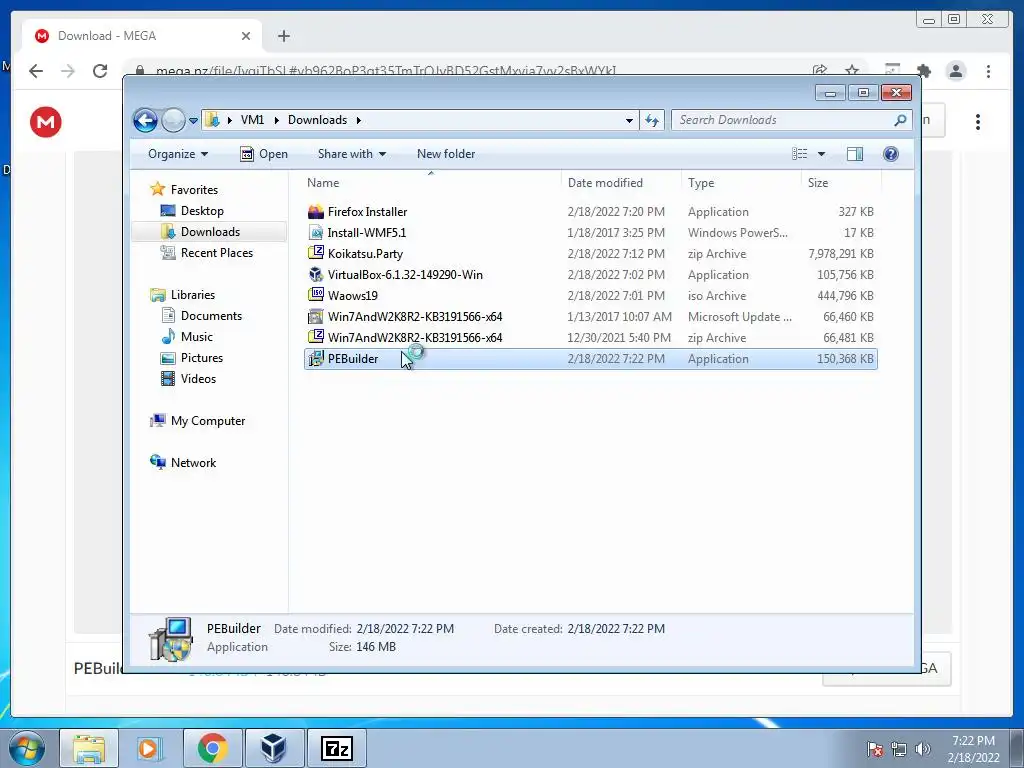Open the Share with menu
The height and width of the screenshot is (768, 1024).
[351, 154]
